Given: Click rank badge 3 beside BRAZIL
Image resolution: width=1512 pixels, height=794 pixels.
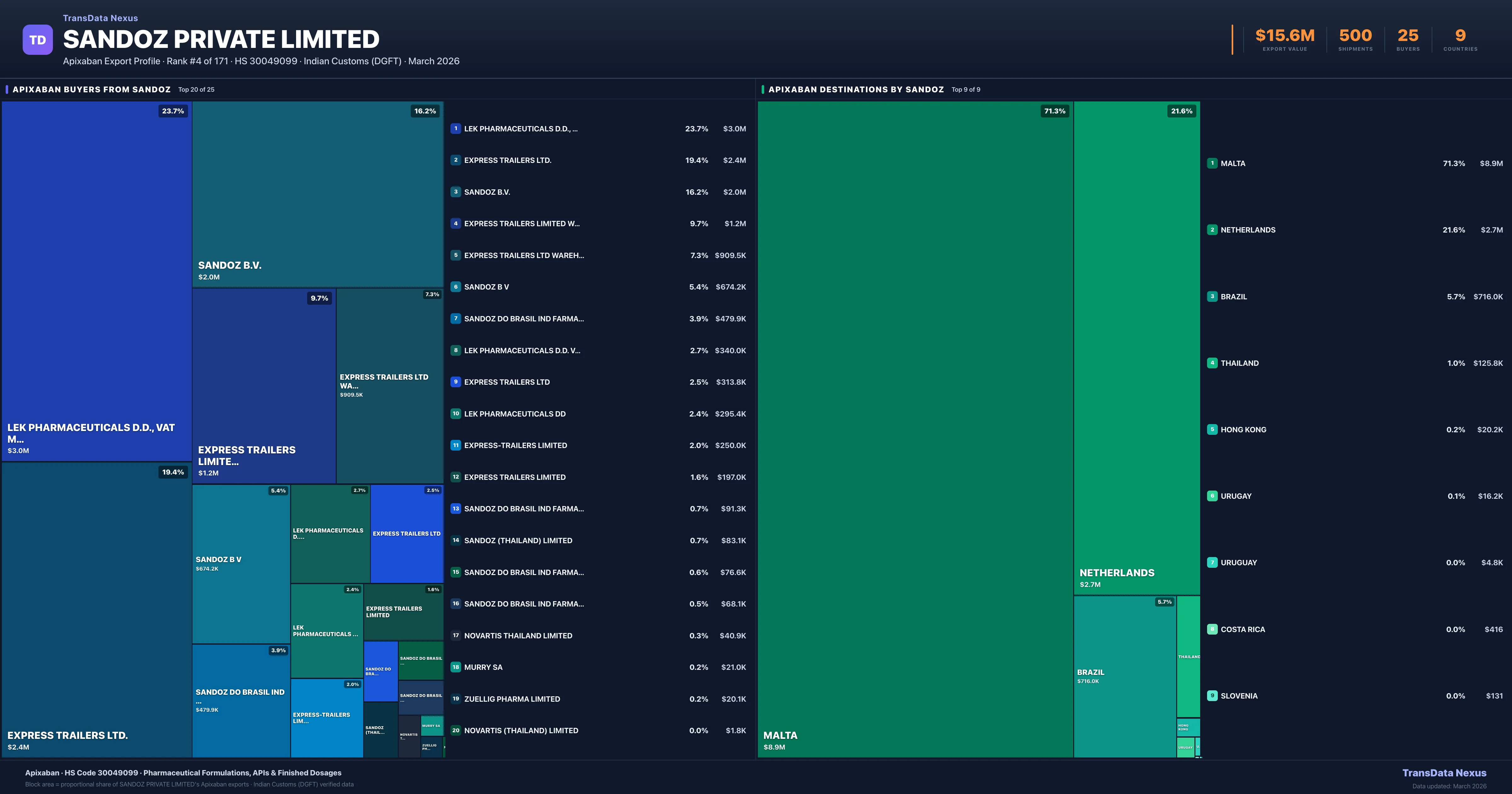Looking at the screenshot, I should pyautogui.click(x=1212, y=296).
